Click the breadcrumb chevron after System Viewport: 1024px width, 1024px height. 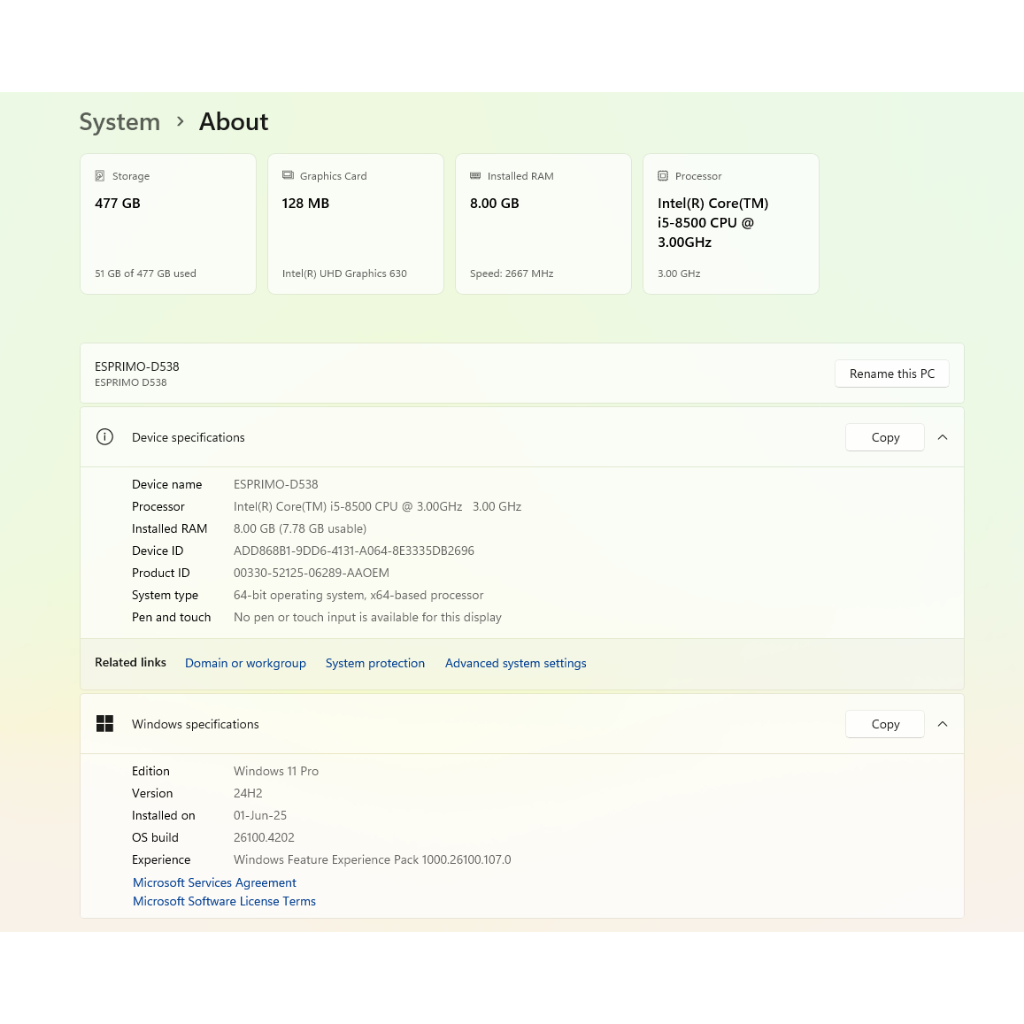click(x=180, y=121)
